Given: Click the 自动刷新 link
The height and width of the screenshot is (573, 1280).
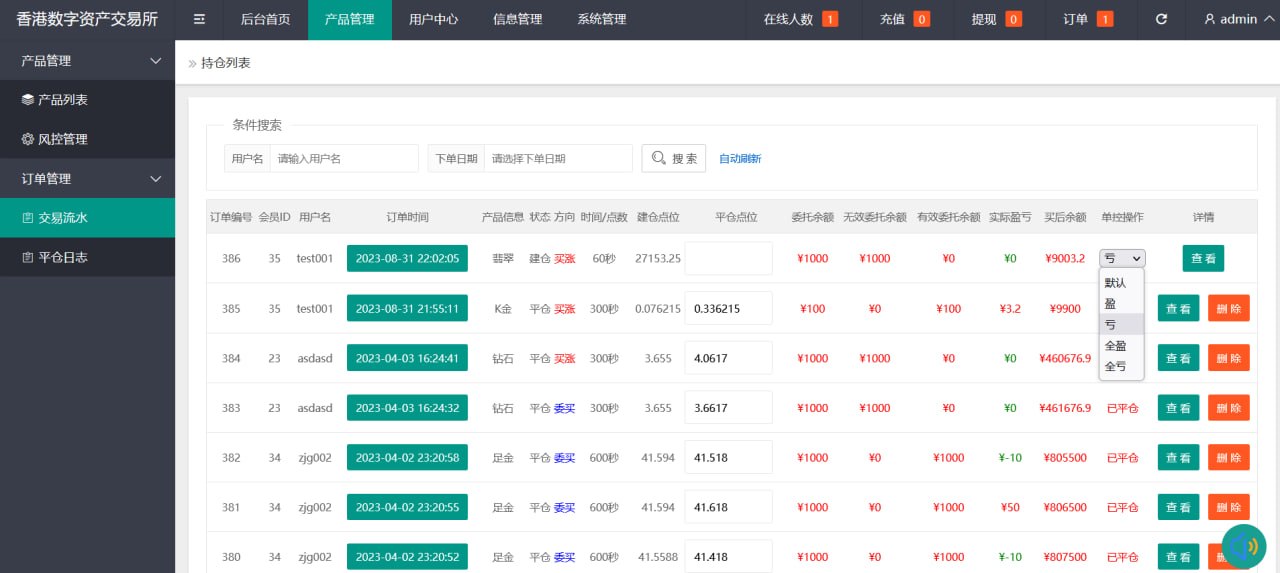Looking at the screenshot, I should pos(740,158).
